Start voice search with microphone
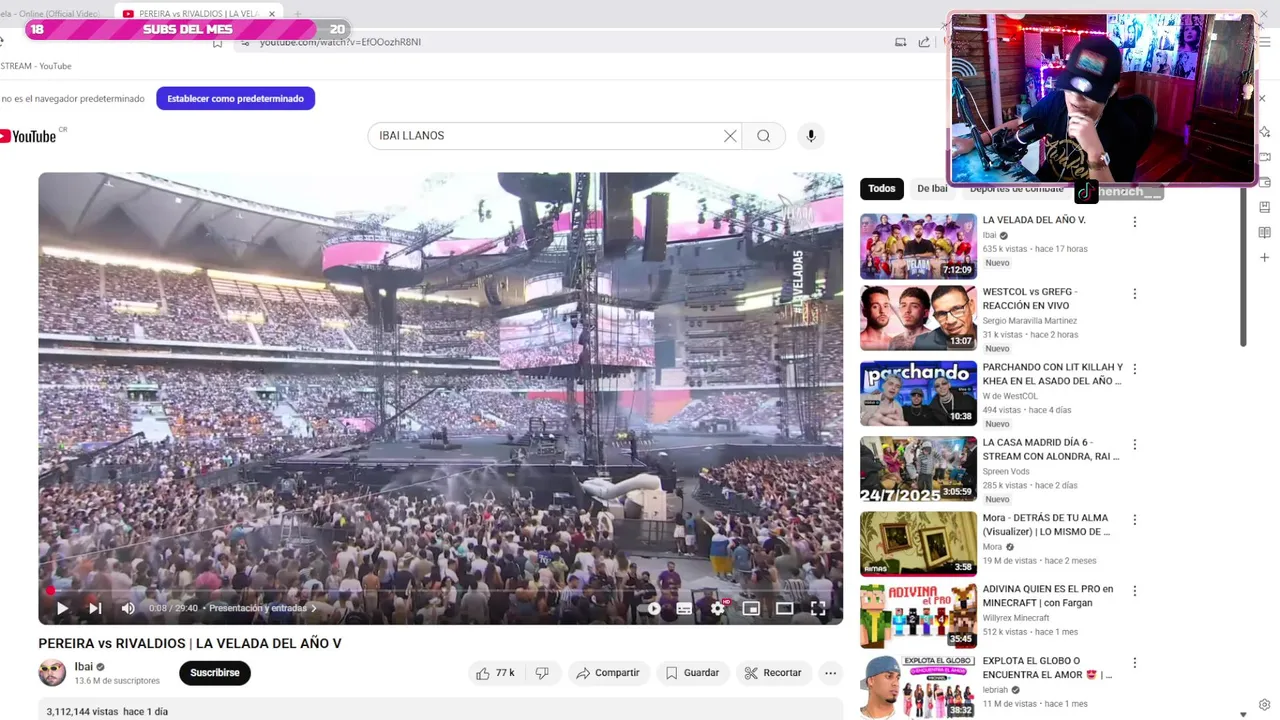 [811, 136]
